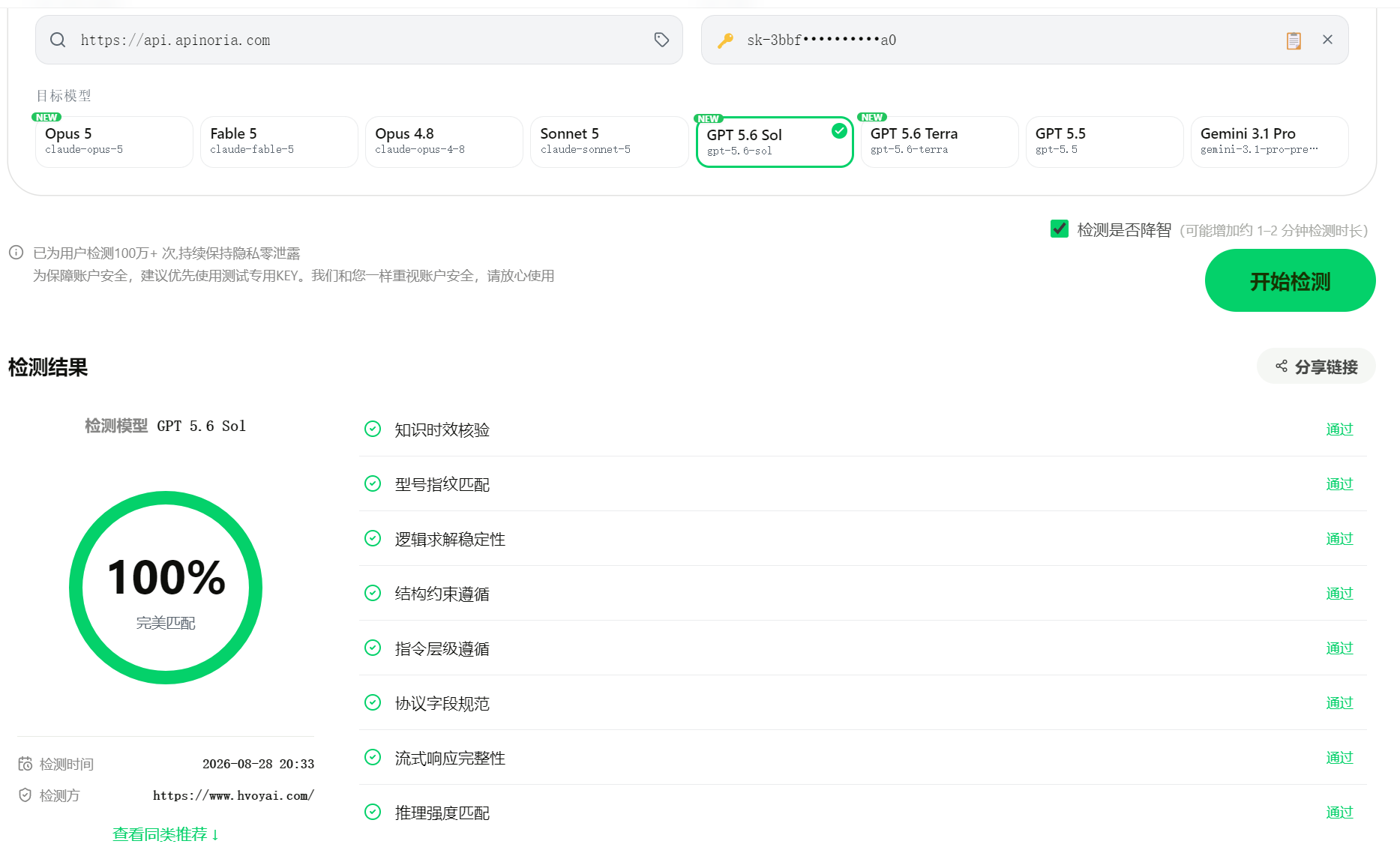
Task: Select the Gemini 3.1 Pro model card
Action: [1270, 142]
